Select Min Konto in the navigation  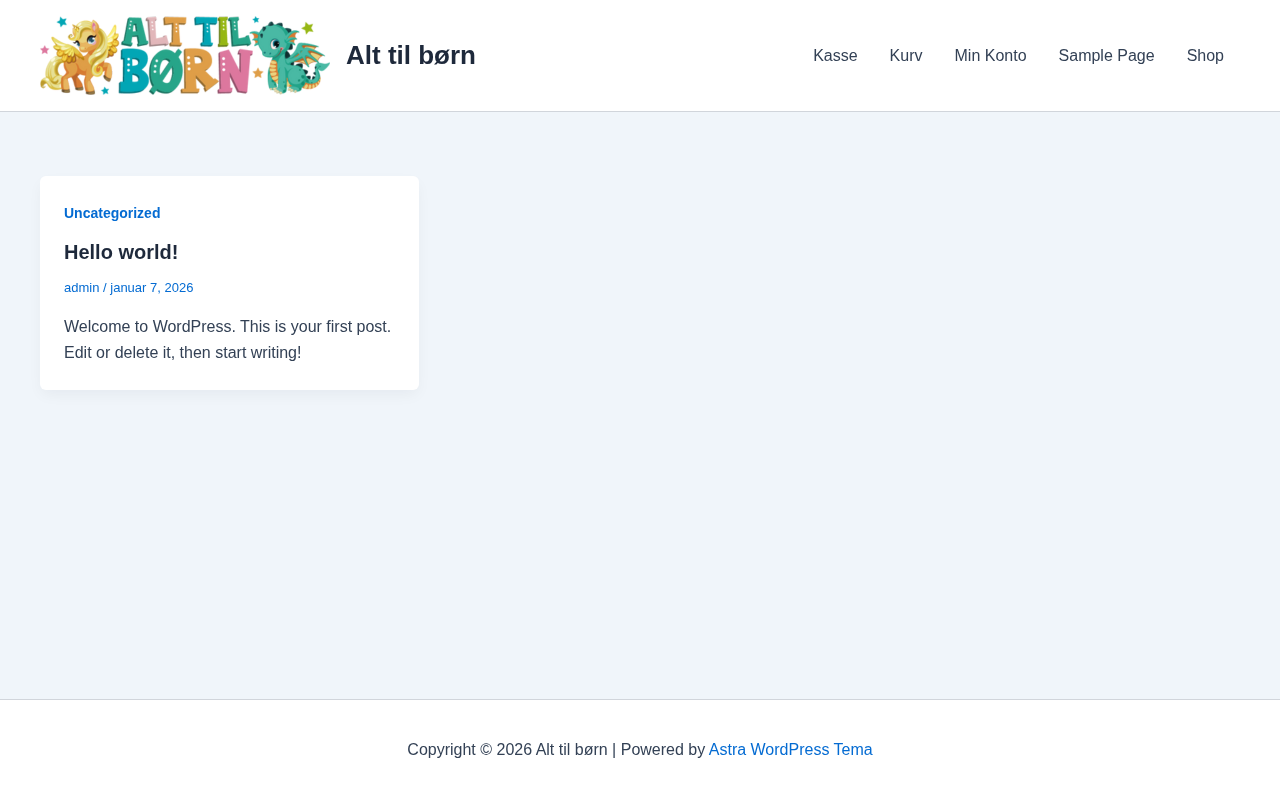coord(990,56)
